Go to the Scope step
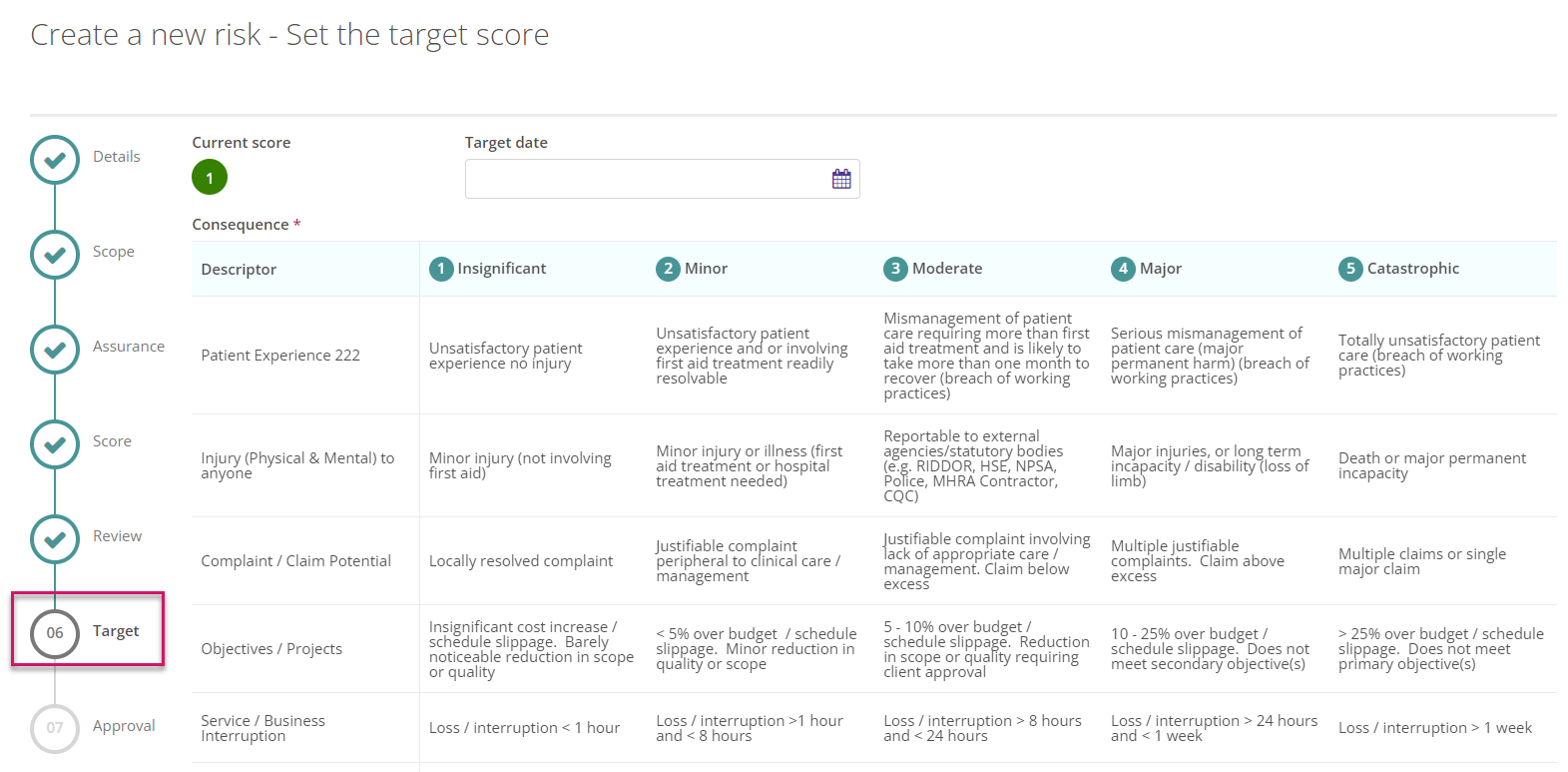The width and height of the screenshot is (1568, 772). click(114, 252)
